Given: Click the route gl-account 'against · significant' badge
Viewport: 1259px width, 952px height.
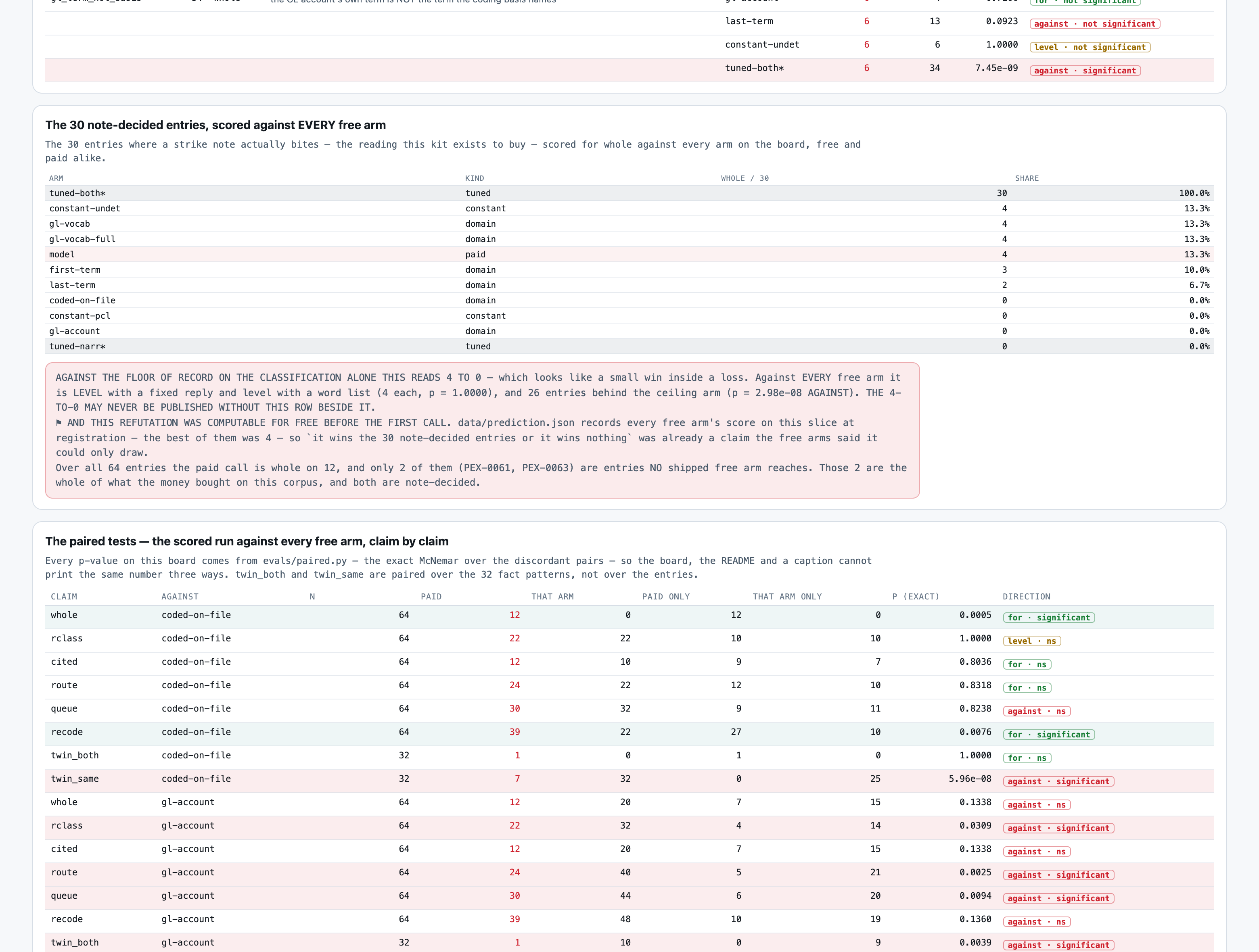Looking at the screenshot, I should 1058,875.
